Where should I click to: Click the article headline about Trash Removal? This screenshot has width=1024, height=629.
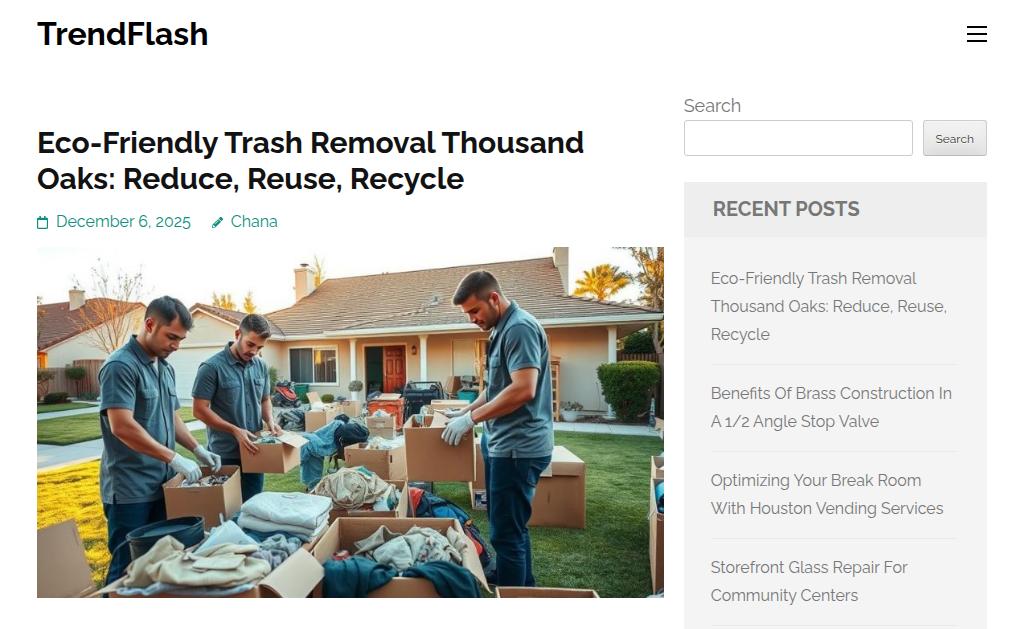pos(310,161)
